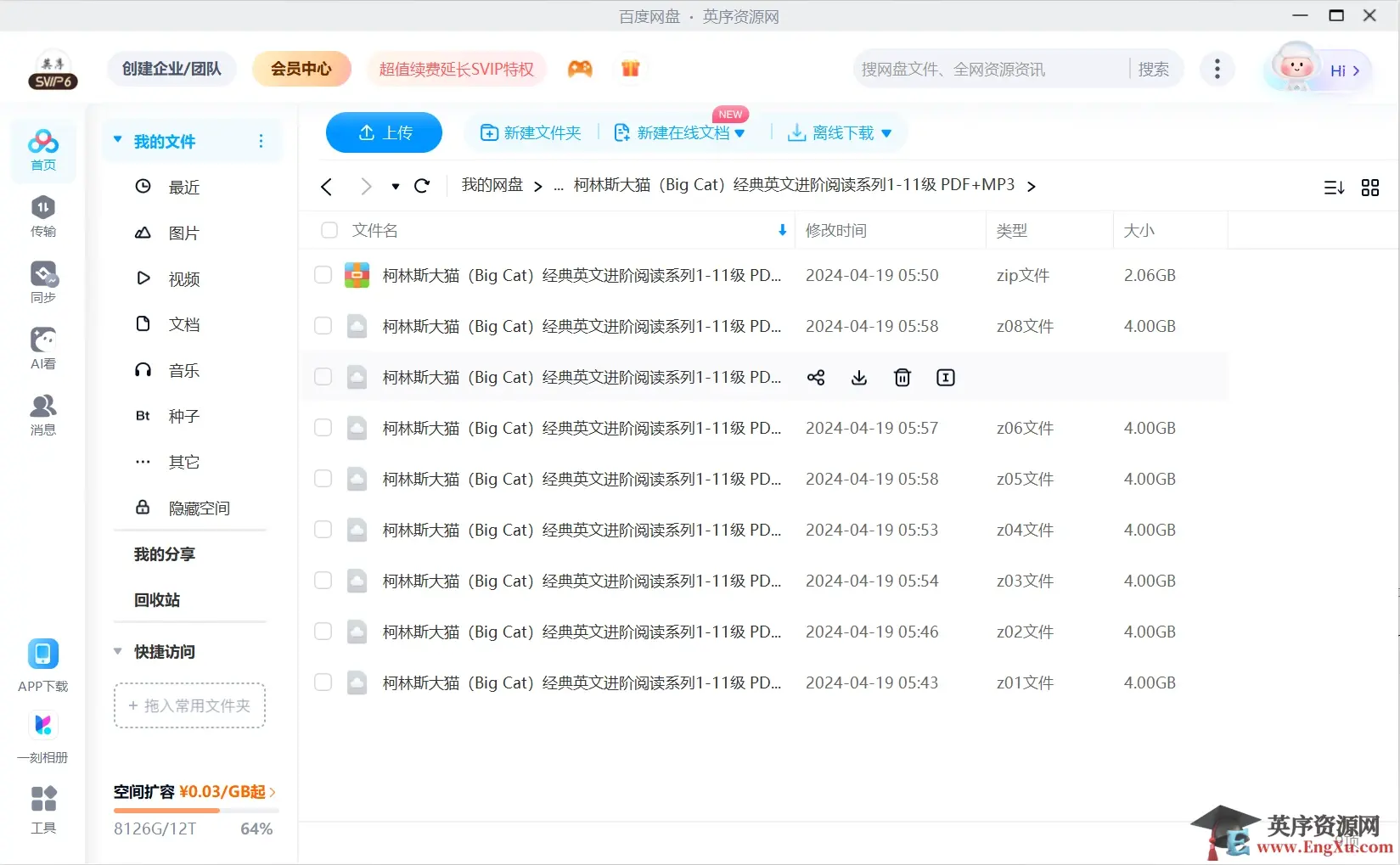Expand the breadcrumb chevron after folder name
Screen dimensions: 1400x865
click(1032, 187)
